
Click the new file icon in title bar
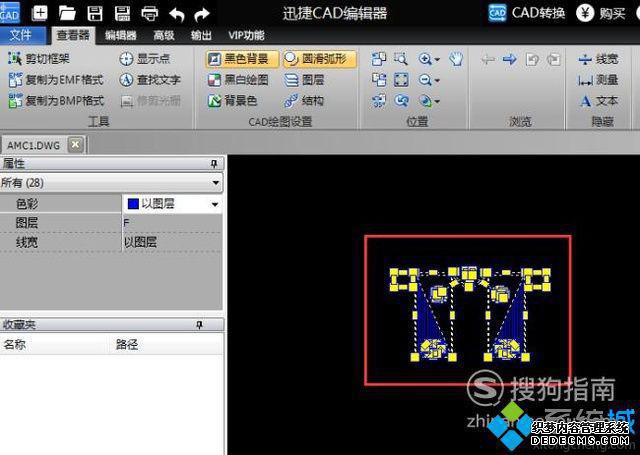coord(40,13)
